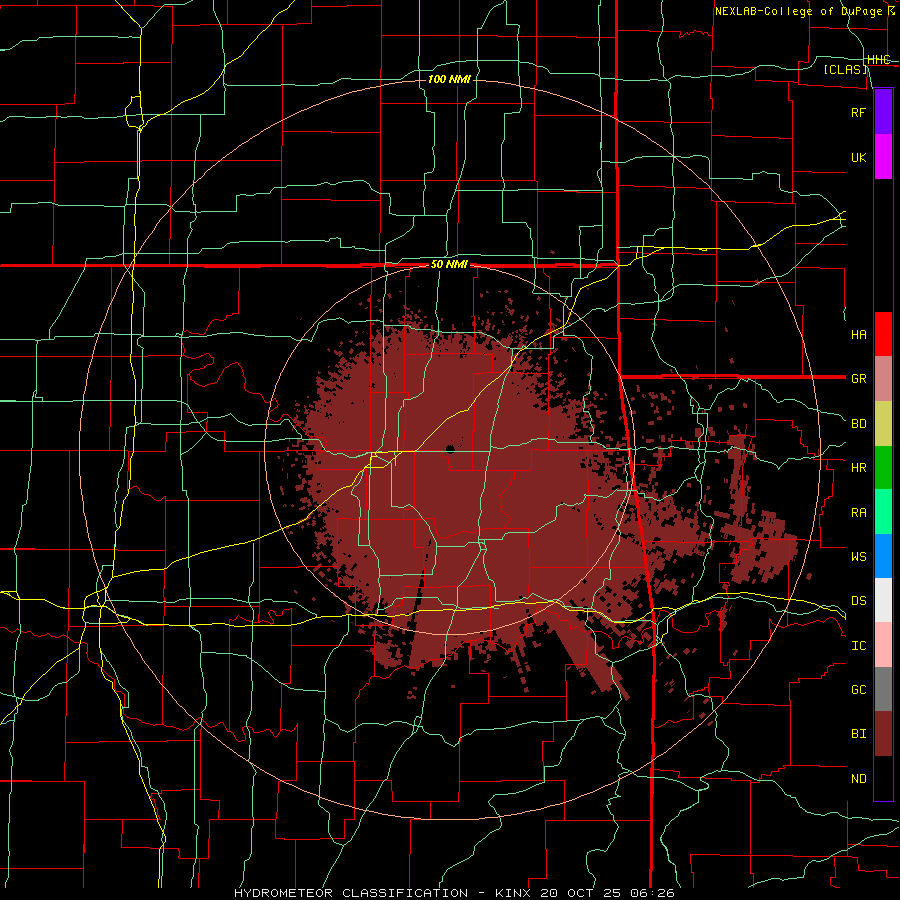Click the green HR legend color swatch

click(883, 468)
